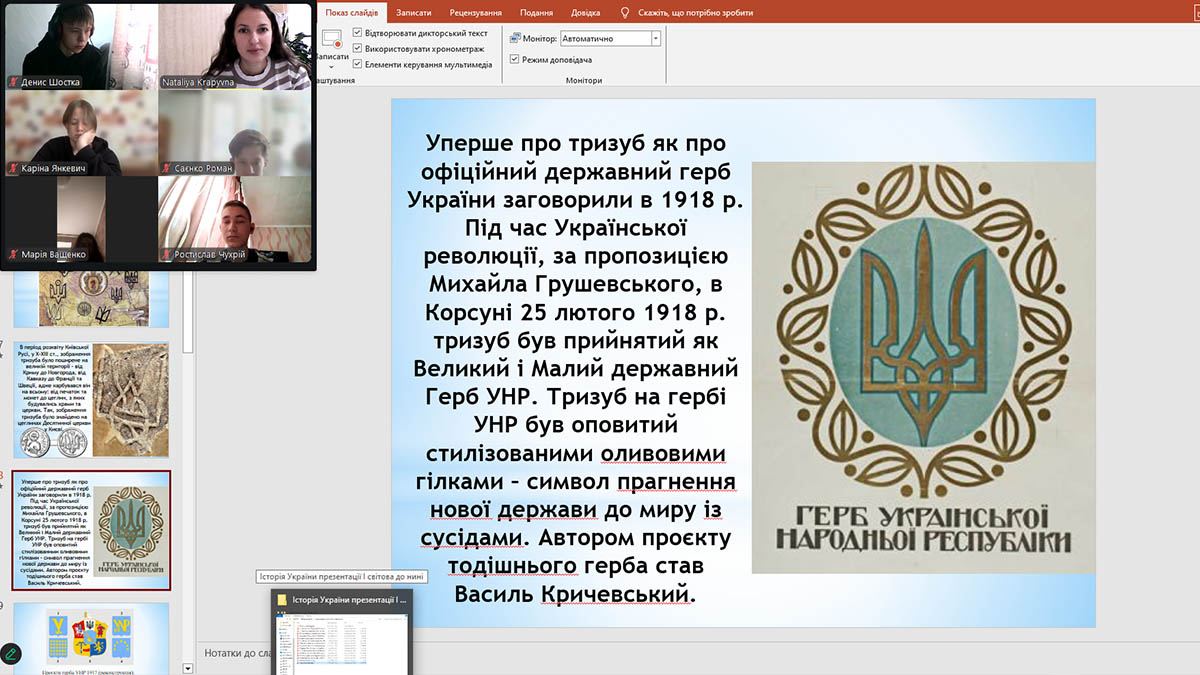Toggle Використовувати хронометраж checkbox
Viewport: 1200px width, 675px height.
point(358,48)
